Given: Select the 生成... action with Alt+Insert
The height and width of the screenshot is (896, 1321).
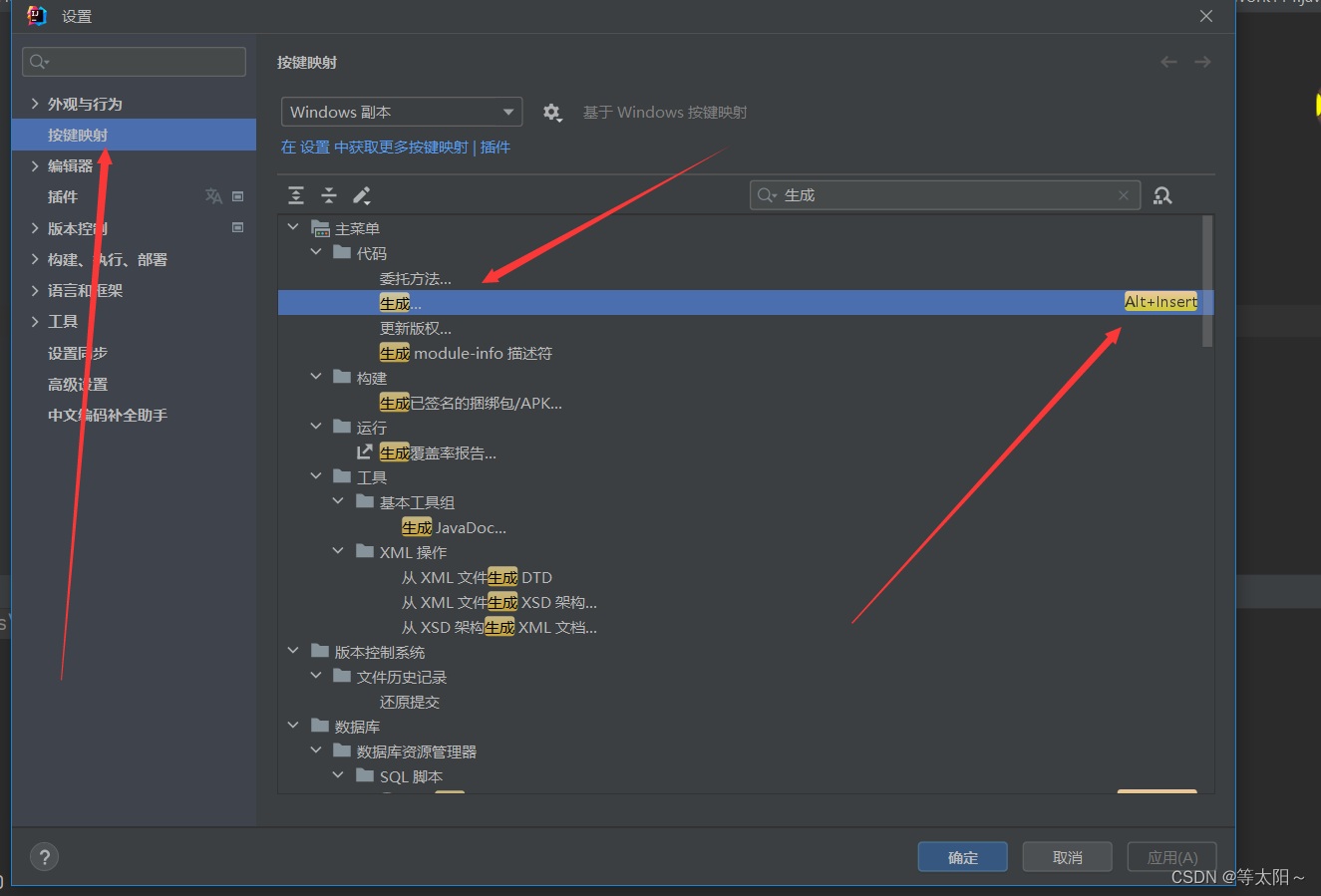Looking at the screenshot, I should [746, 303].
